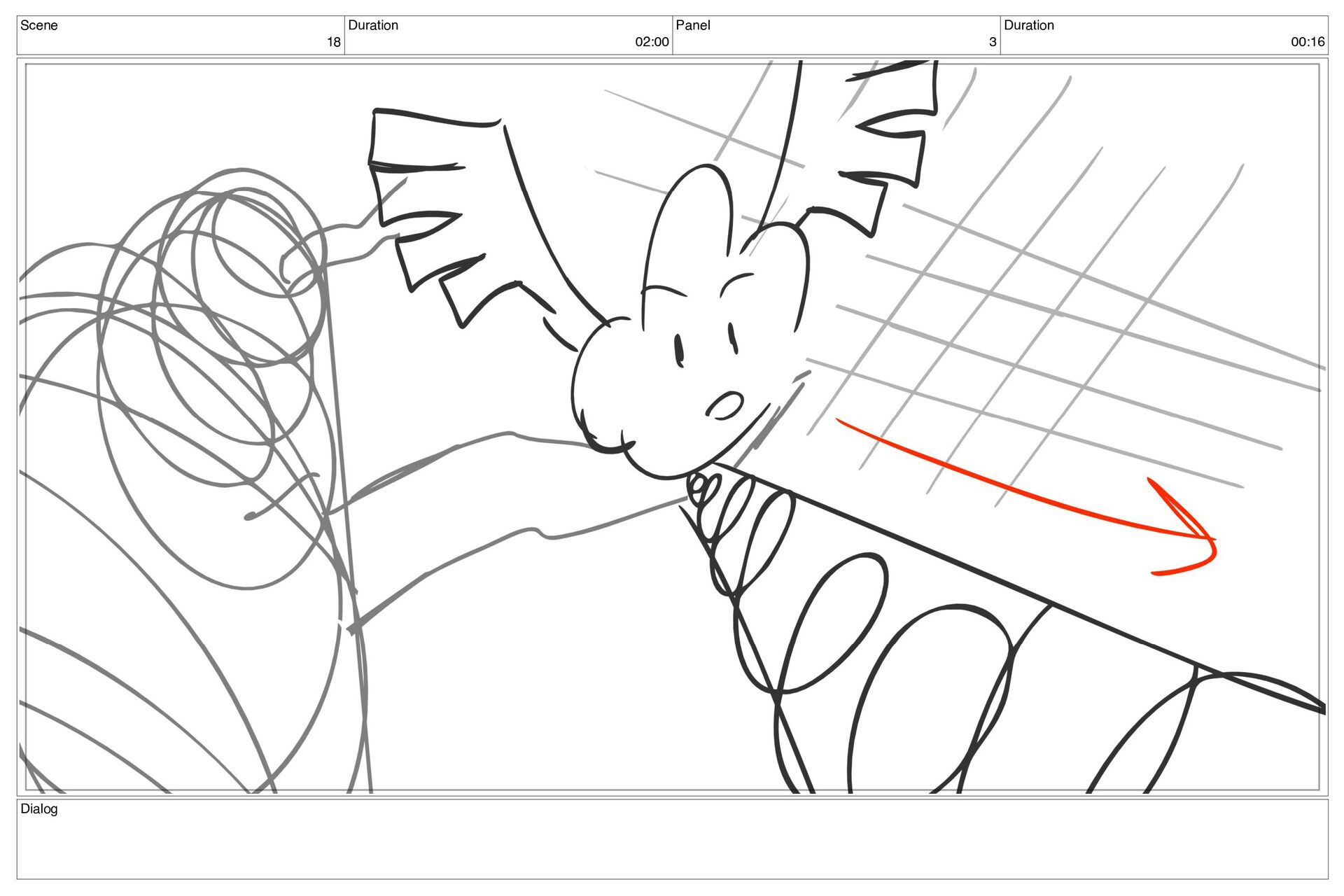Click the Panel label in header
Viewport: 1344px width, 896px height.
pos(693,25)
